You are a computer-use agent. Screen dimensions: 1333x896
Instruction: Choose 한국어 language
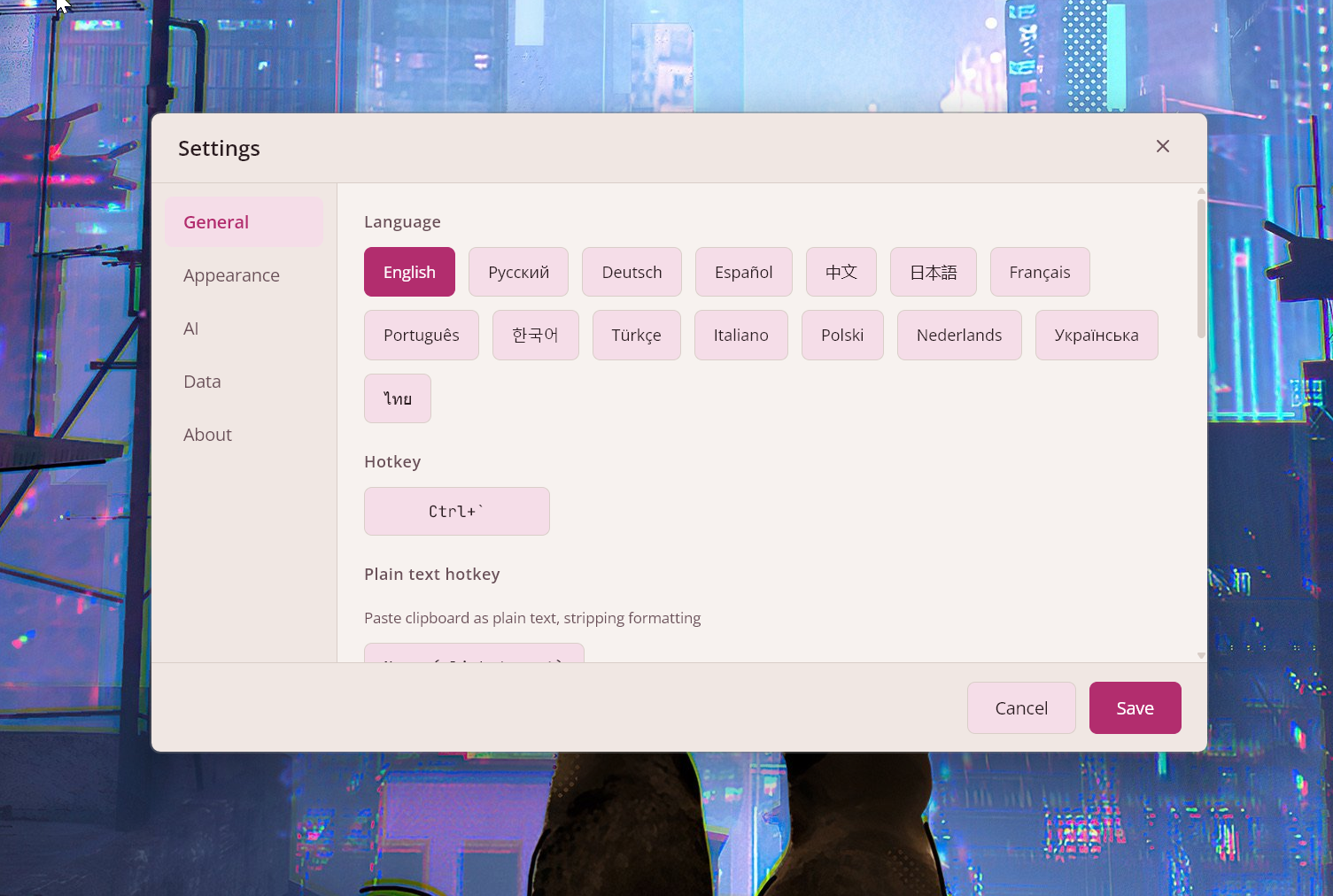tap(535, 335)
